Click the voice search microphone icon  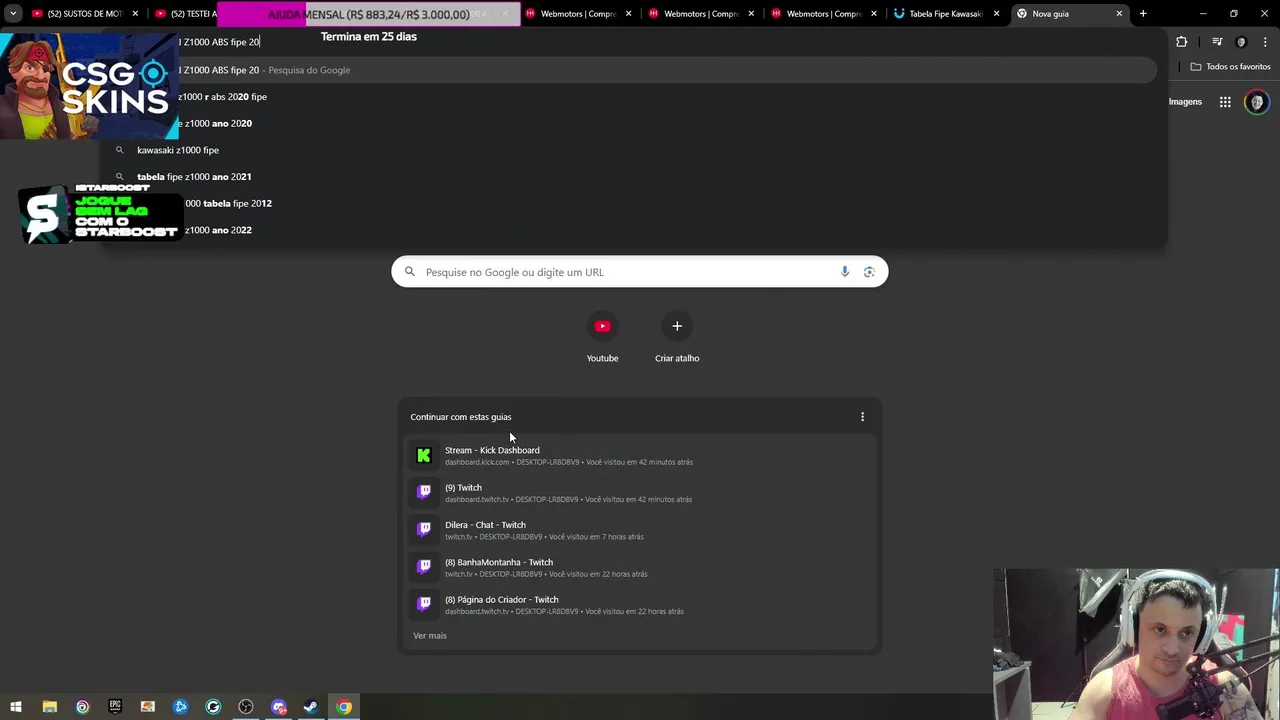coord(845,272)
